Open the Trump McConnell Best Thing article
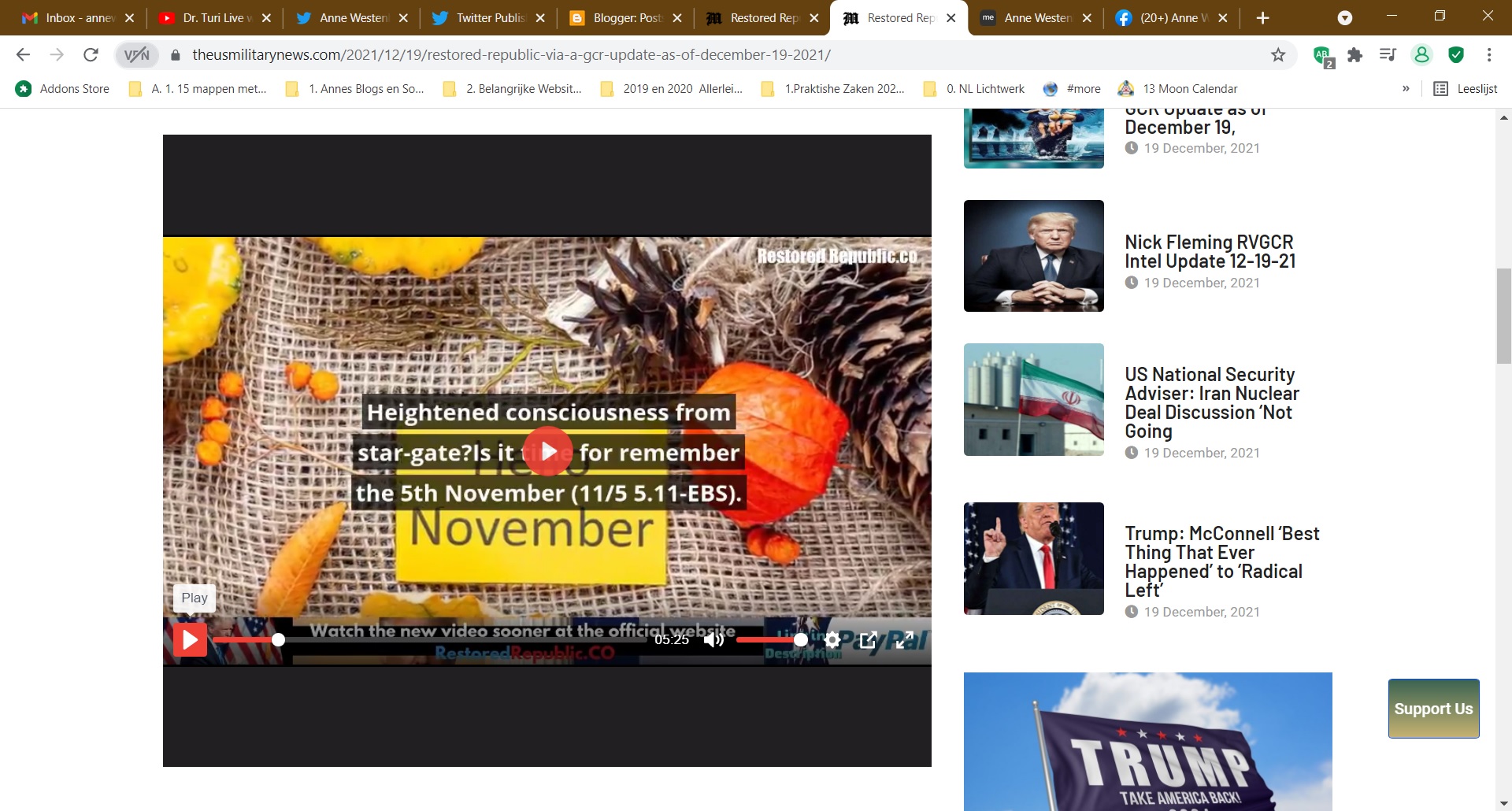Image resolution: width=1512 pixels, height=811 pixels. coord(1222,562)
